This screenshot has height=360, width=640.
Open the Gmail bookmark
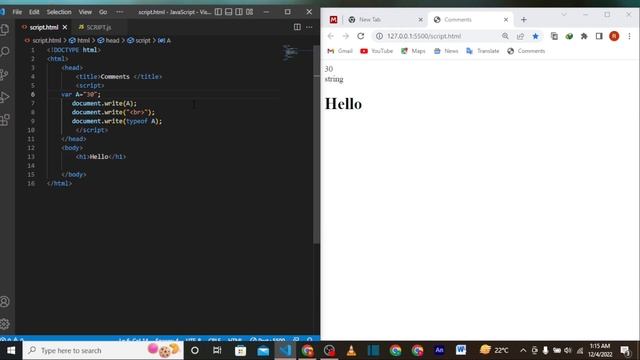coord(340,51)
